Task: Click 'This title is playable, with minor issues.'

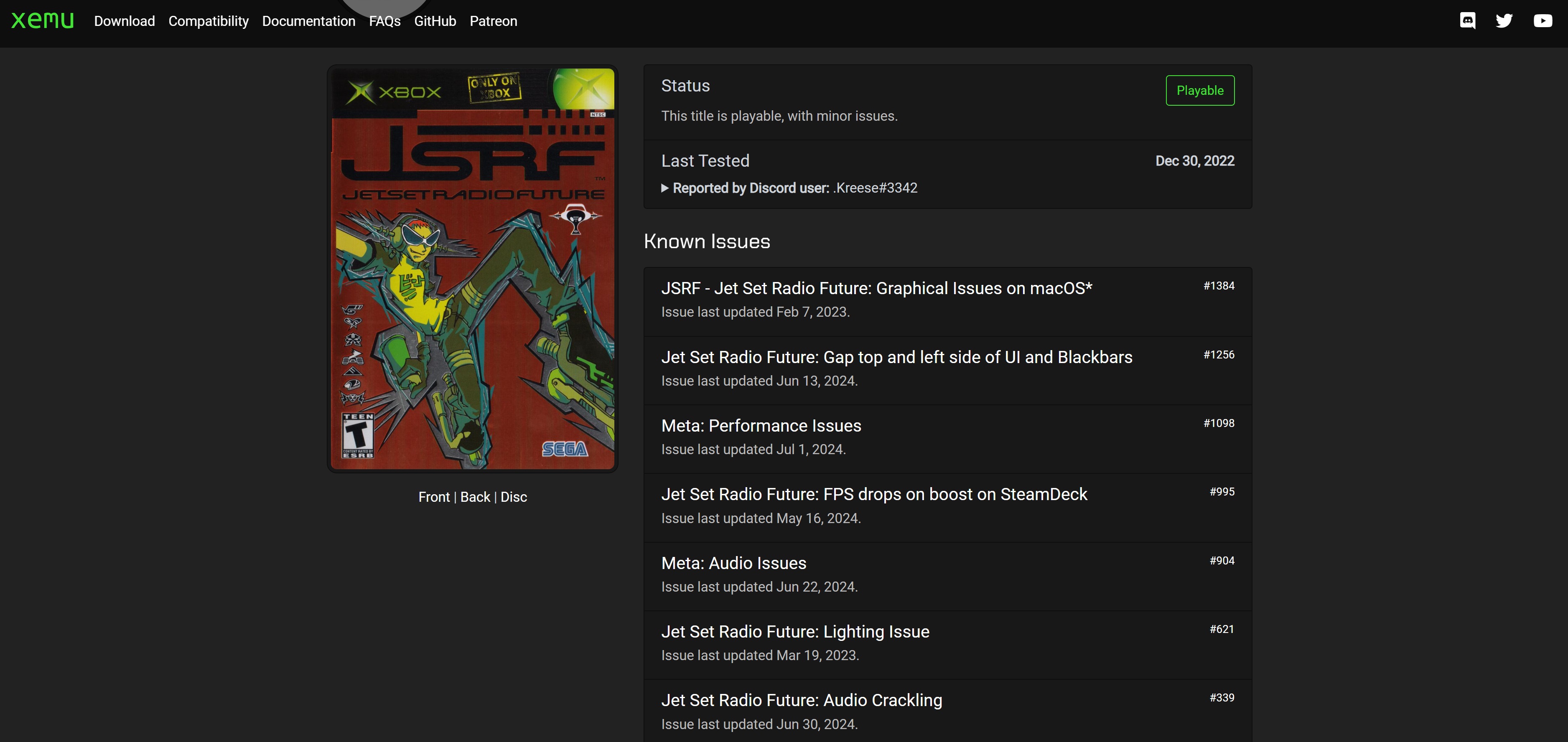Action: point(779,116)
